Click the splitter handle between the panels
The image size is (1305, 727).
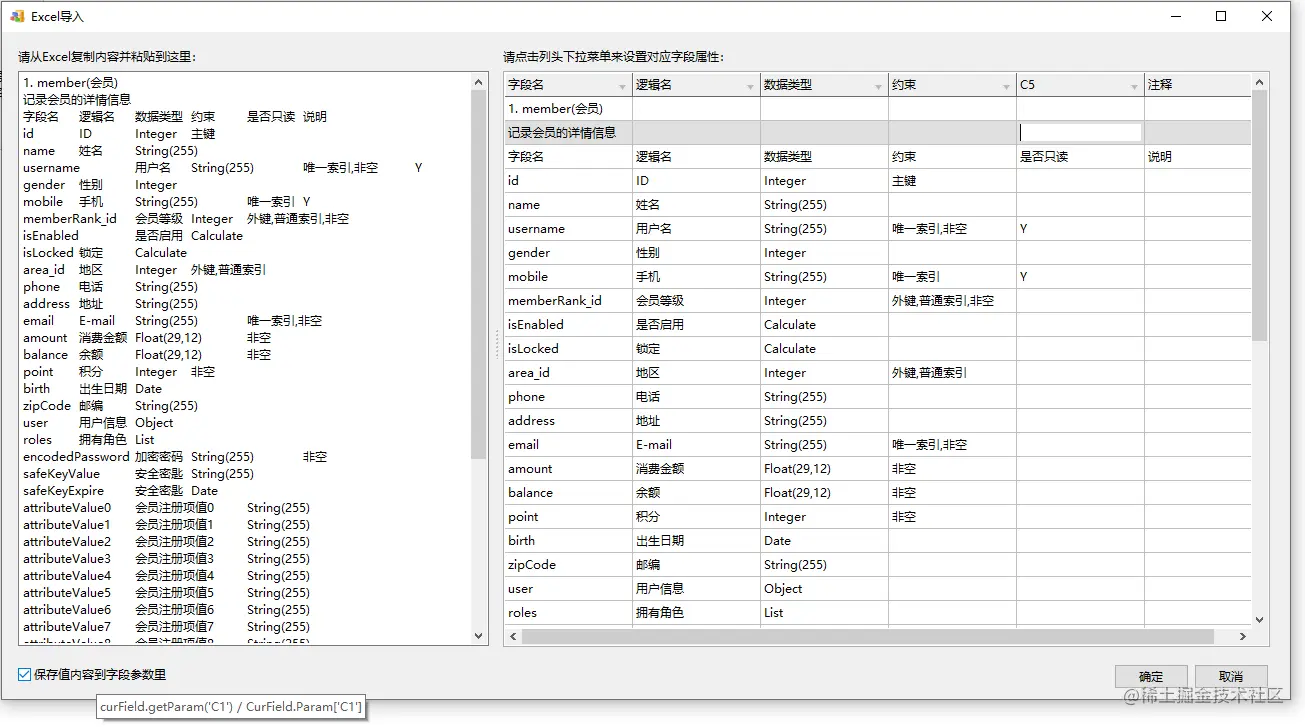pyautogui.click(x=496, y=344)
